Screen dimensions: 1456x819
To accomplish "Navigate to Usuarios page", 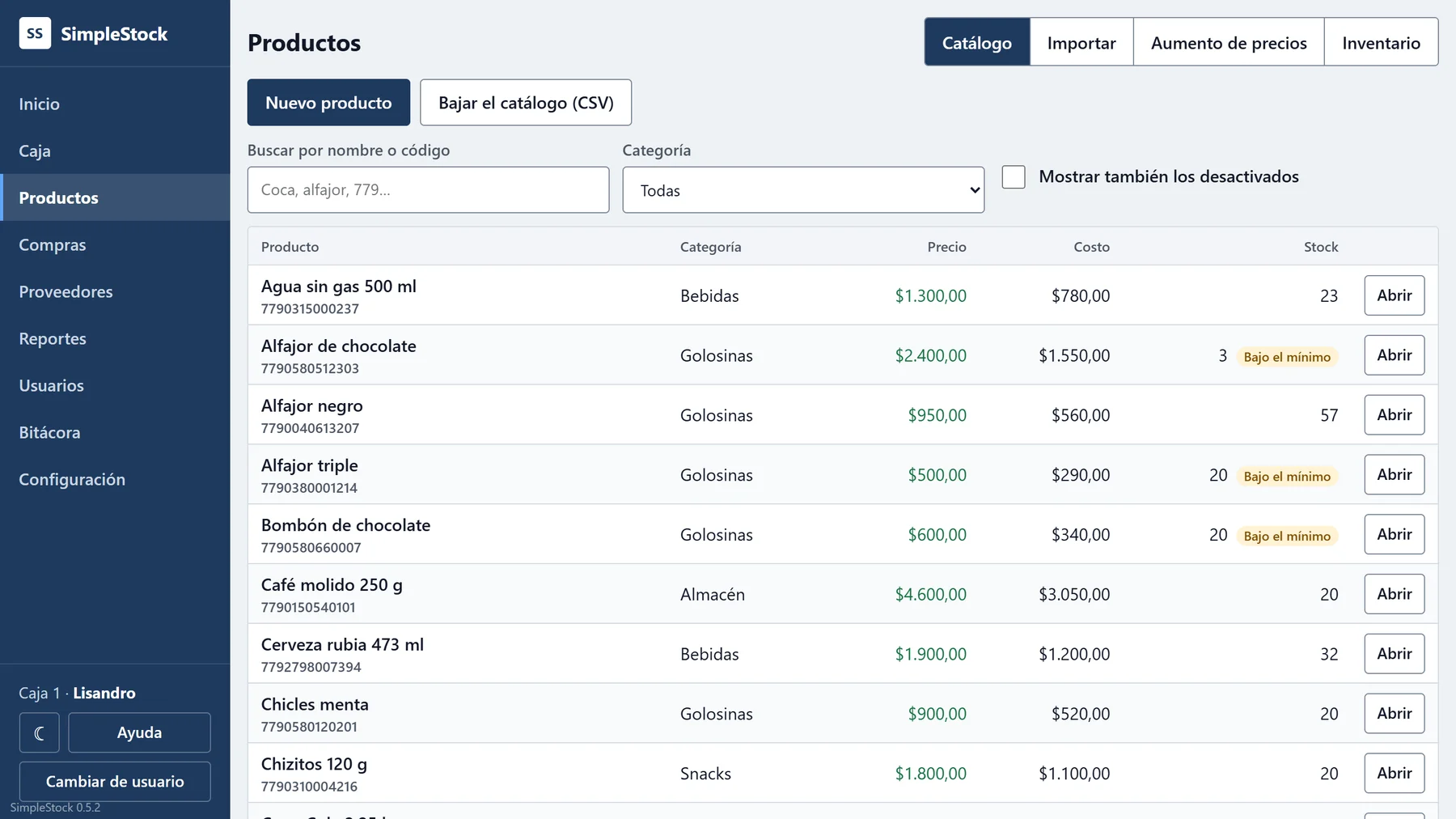I will (x=115, y=385).
